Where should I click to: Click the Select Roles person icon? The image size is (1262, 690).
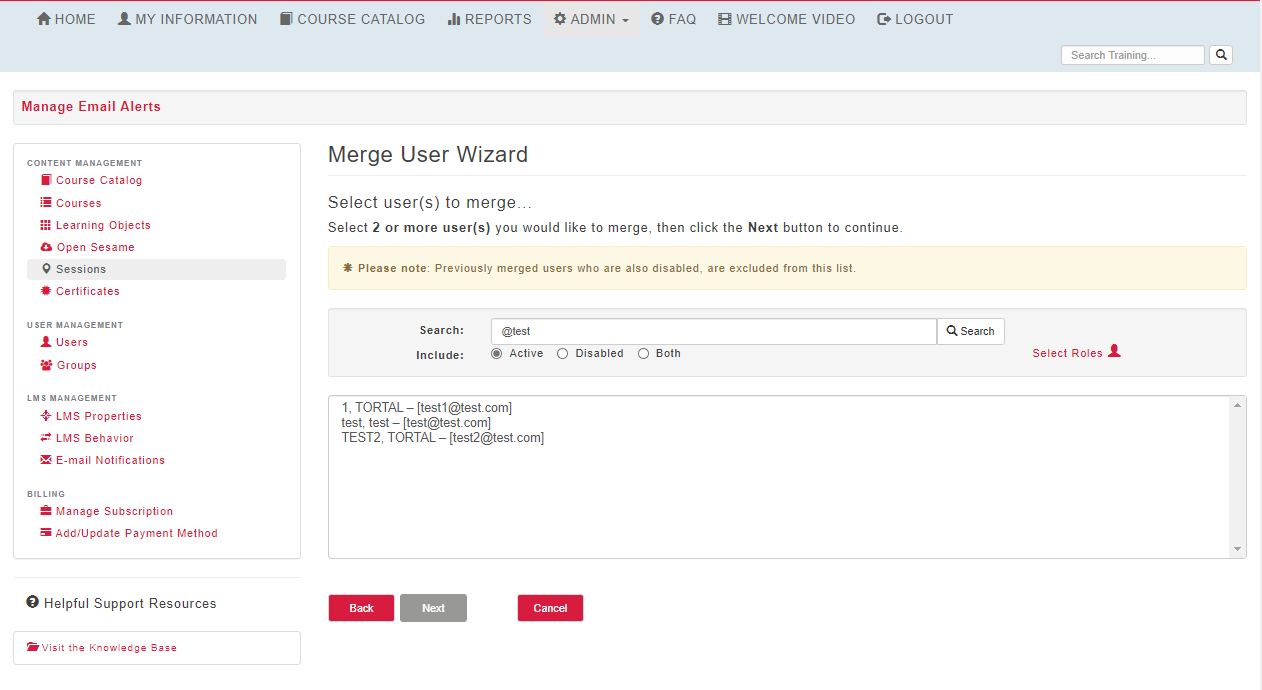(x=1114, y=351)
